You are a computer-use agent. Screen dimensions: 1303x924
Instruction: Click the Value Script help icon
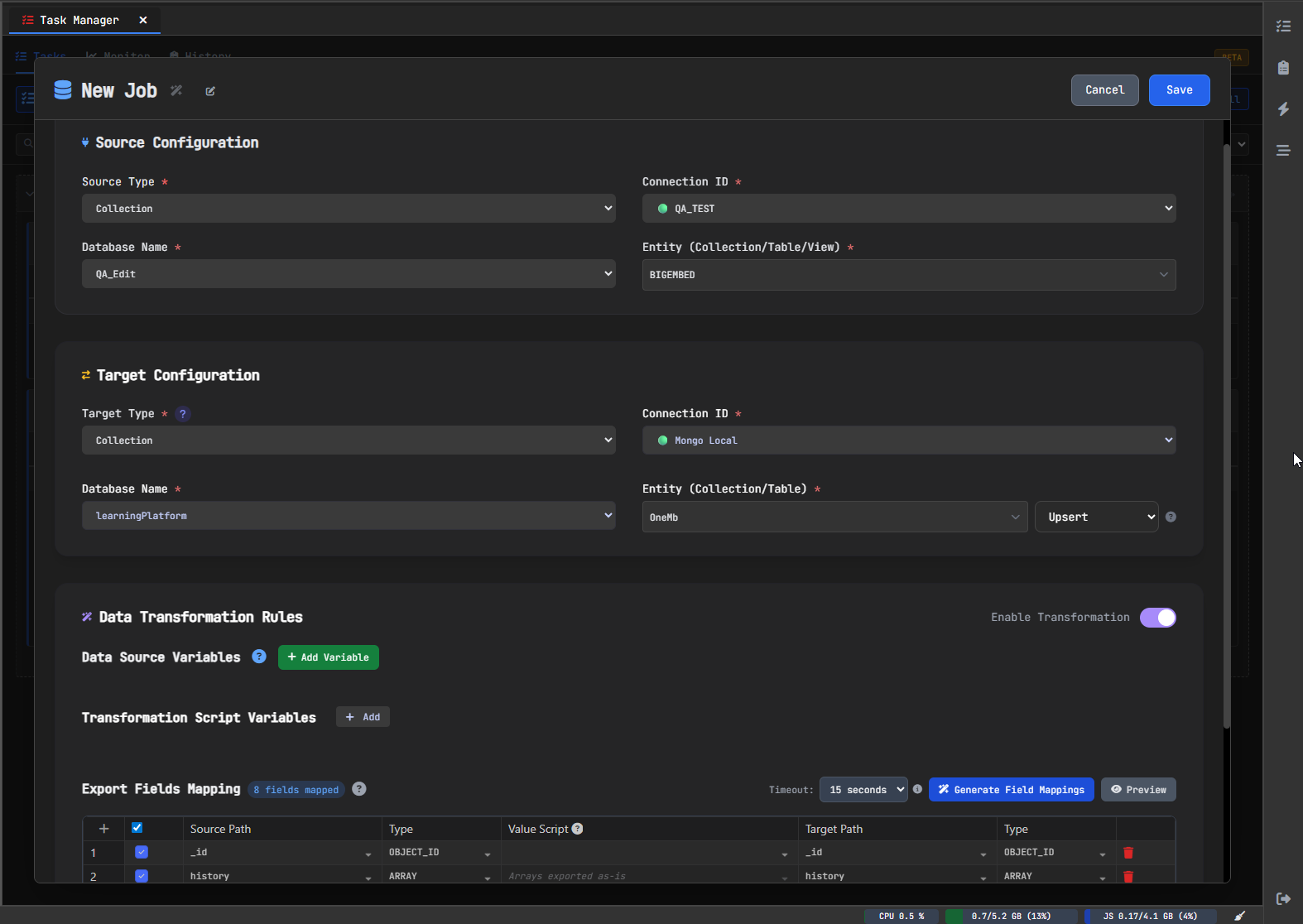coord(577,829)
